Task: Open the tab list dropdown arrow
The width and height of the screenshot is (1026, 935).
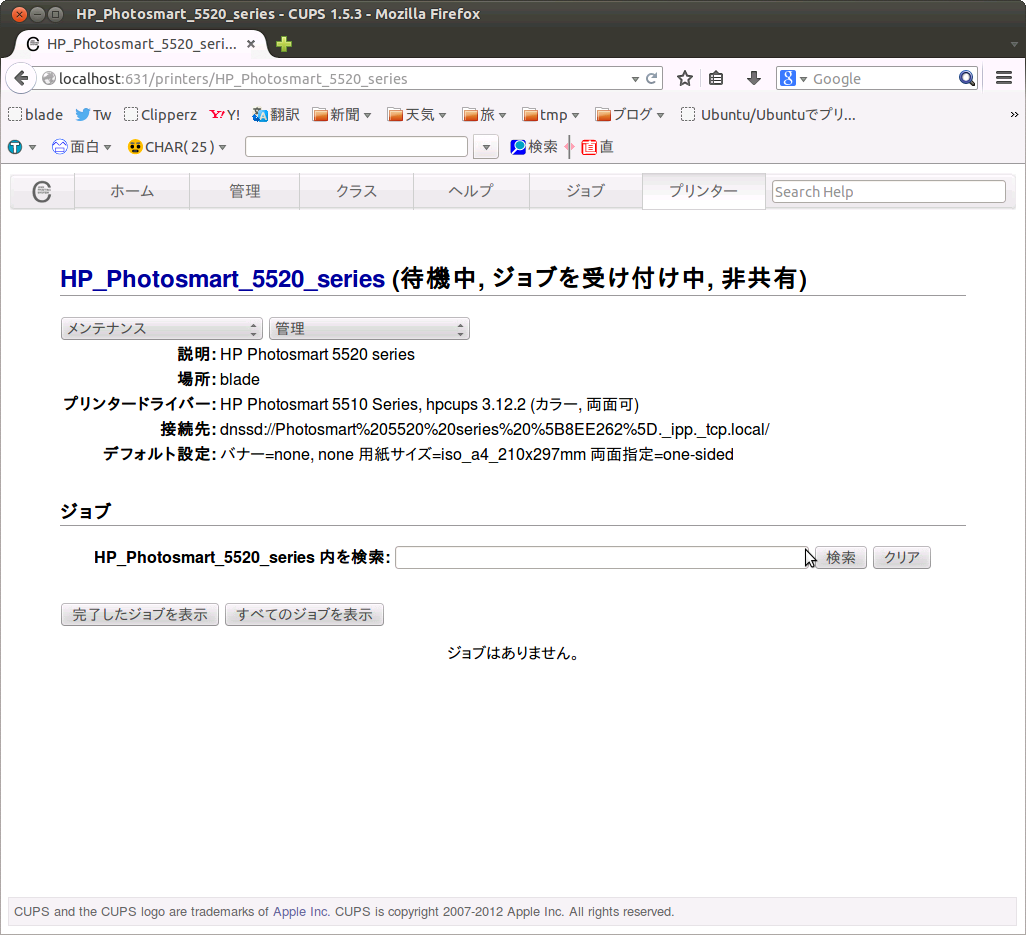Action: 1014,44
